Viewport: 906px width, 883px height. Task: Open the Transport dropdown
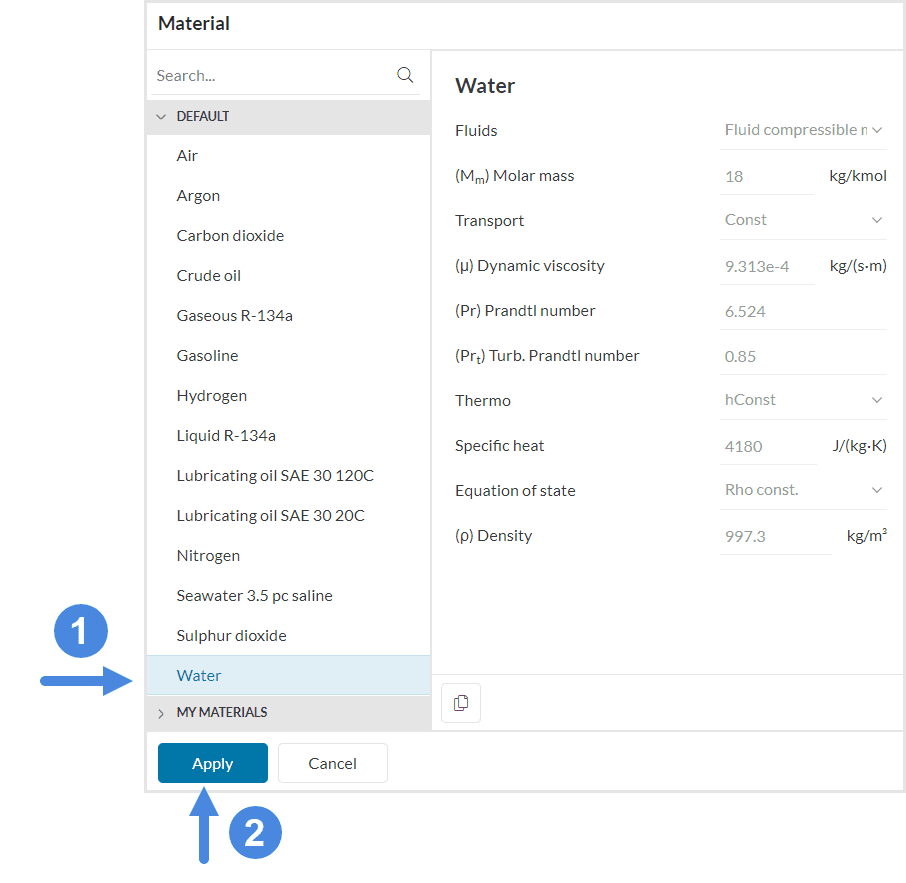point(803,220)
